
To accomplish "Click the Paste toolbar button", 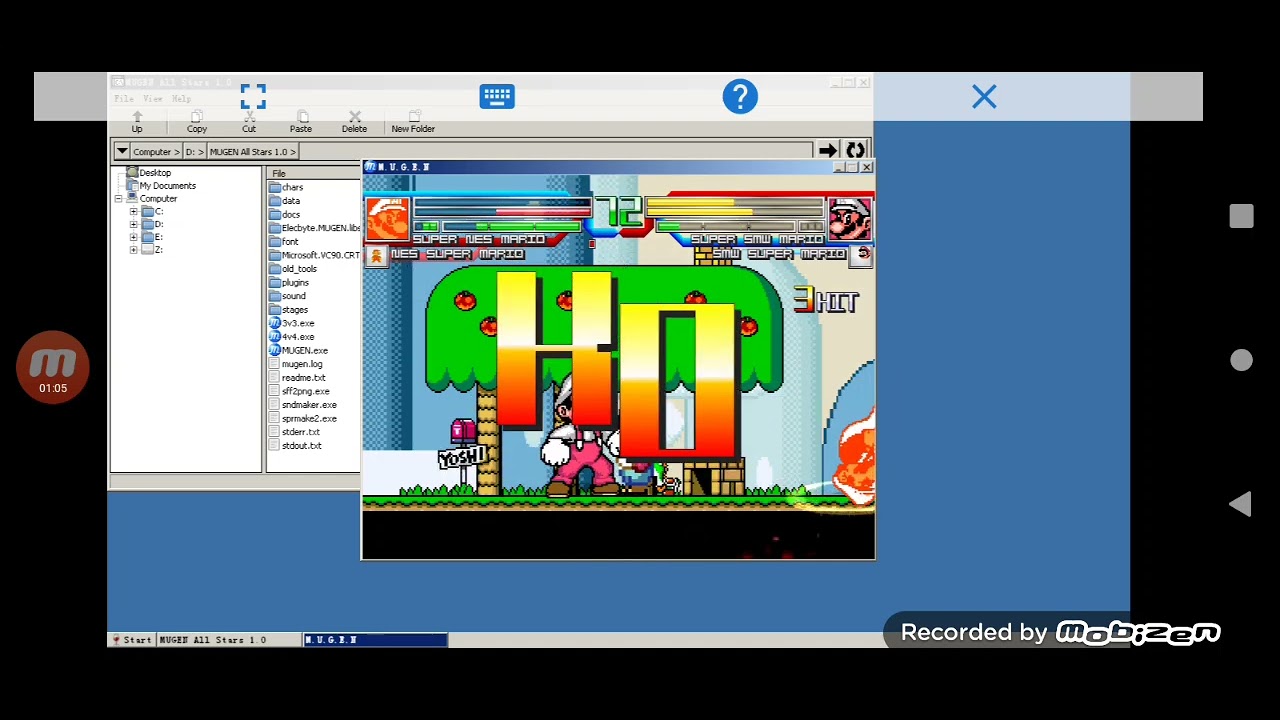I will 301,122.
